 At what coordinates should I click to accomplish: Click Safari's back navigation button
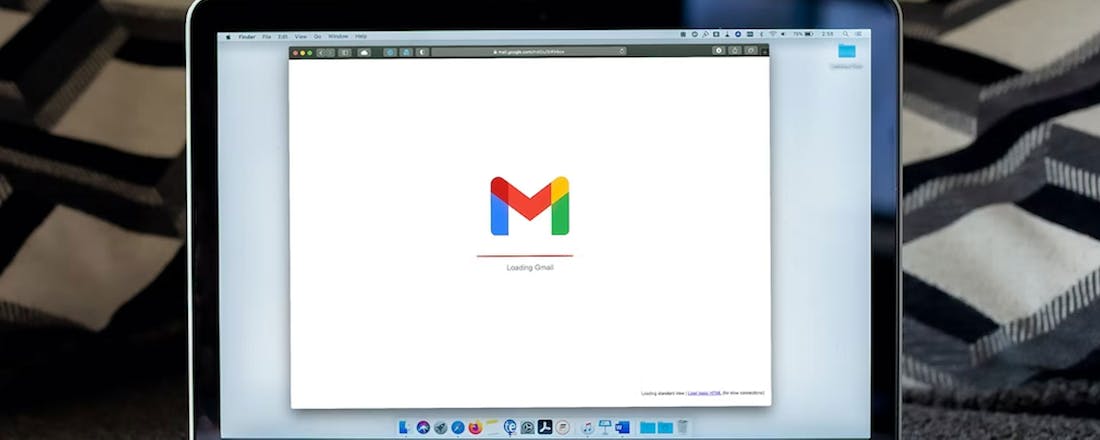click(321, 53)
